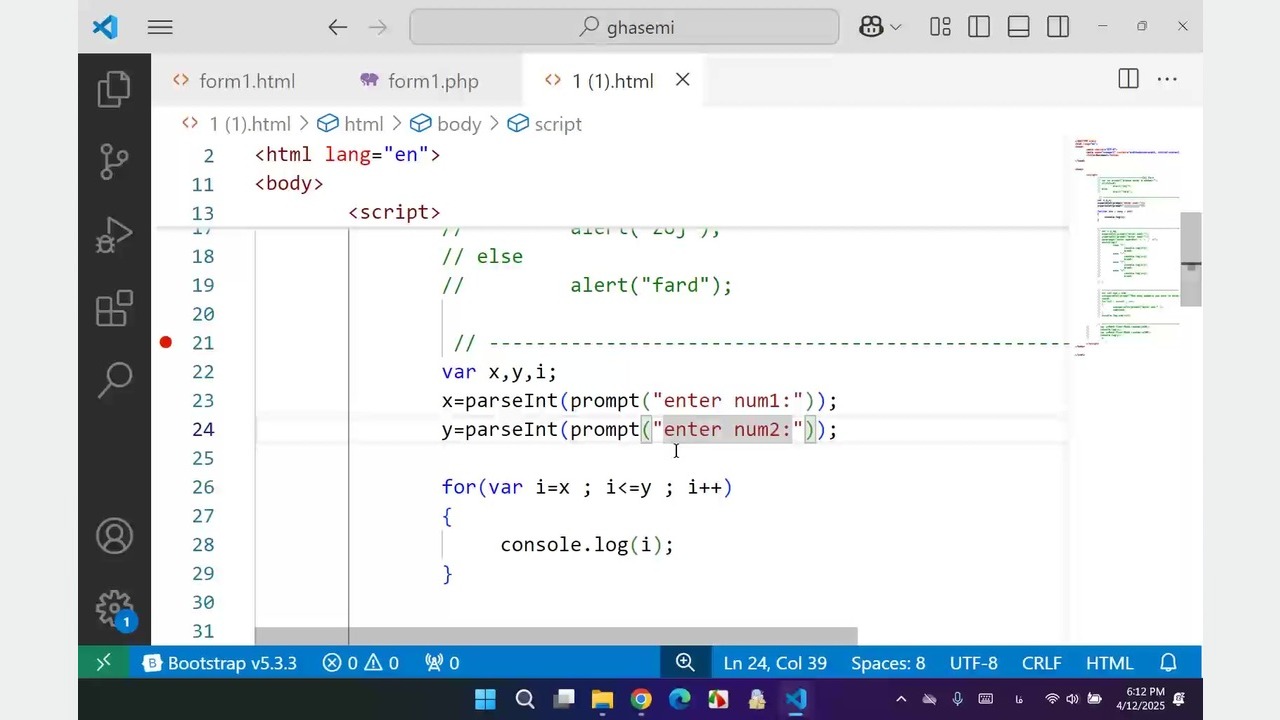This screenshot has height=720, width=1280.
Task: Toggle the primary side bar layout button
Action: [979, 27]
